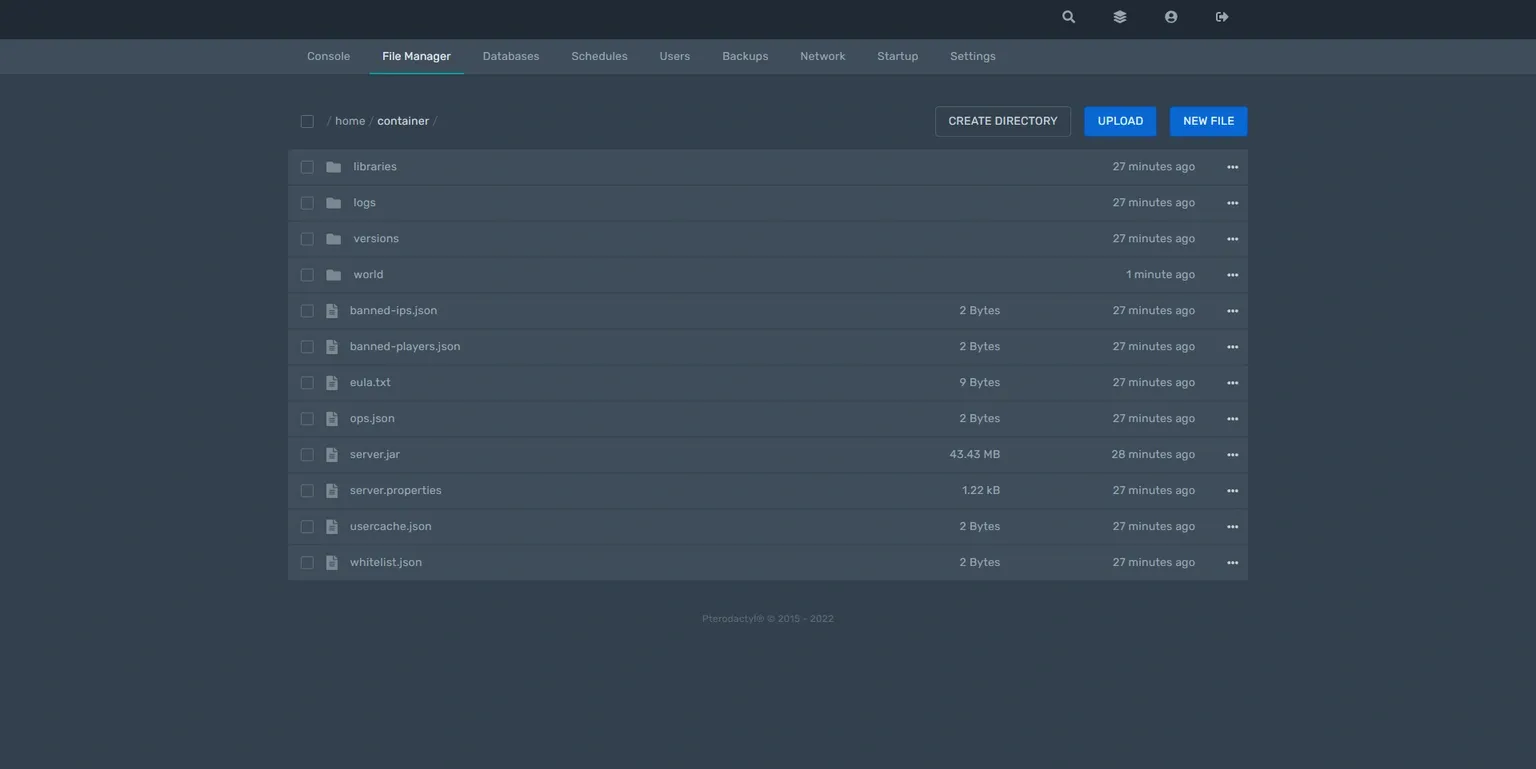1536x769 pixels.
Task: Click the server.jar file icon
Action: point(332,455)
